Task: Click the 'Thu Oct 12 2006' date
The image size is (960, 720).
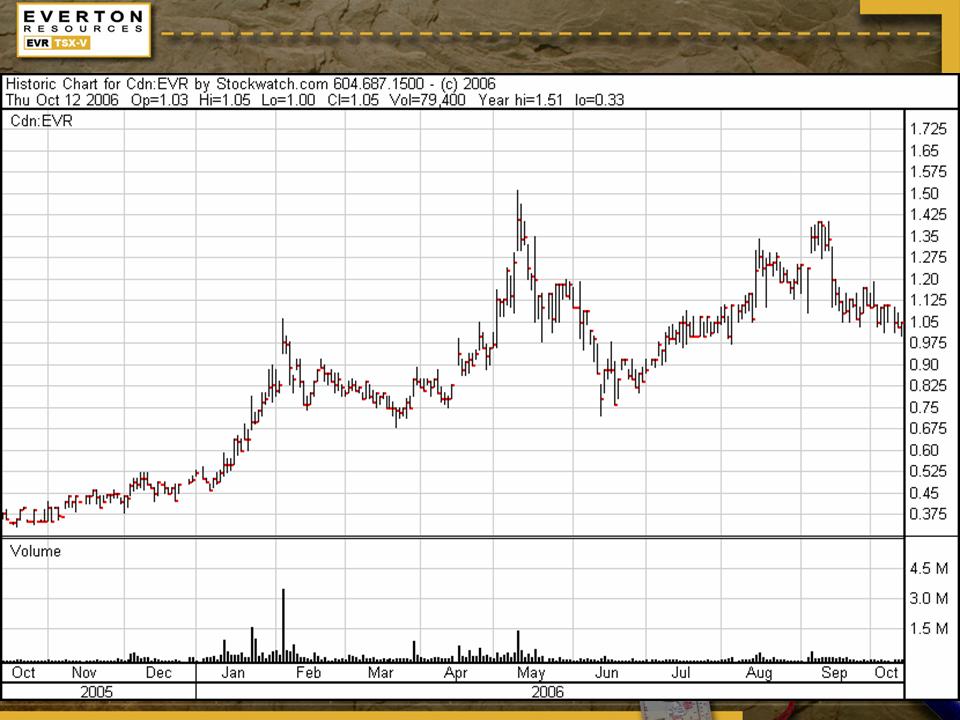Action: tap(62, 100)
